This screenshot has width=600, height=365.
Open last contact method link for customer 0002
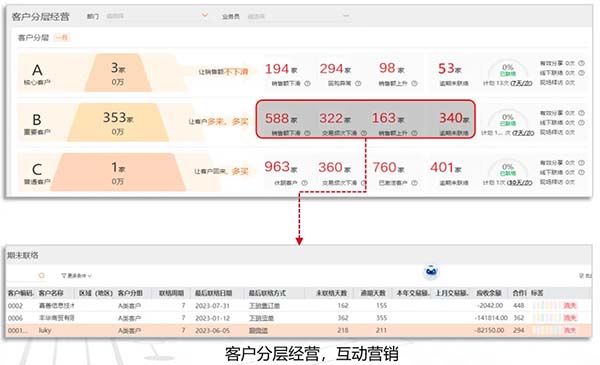tap(264, 306)
